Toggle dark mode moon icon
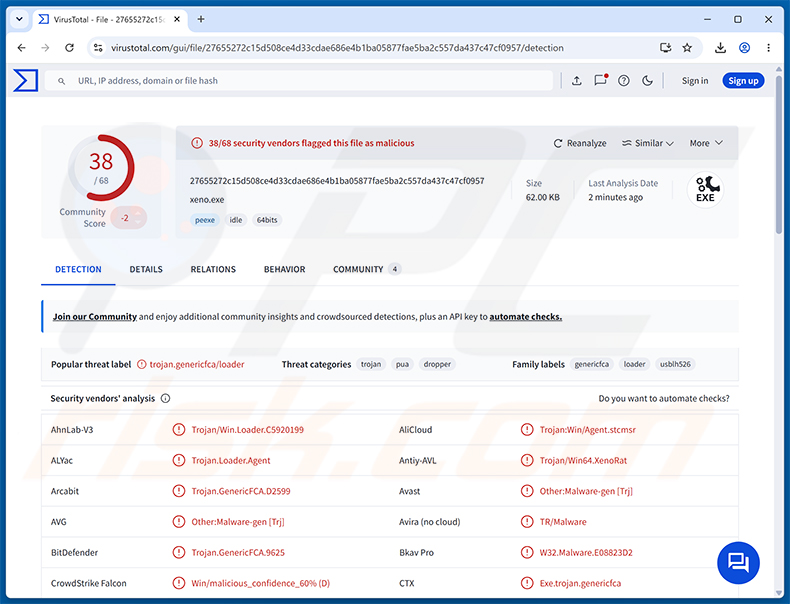 [647, 81]
